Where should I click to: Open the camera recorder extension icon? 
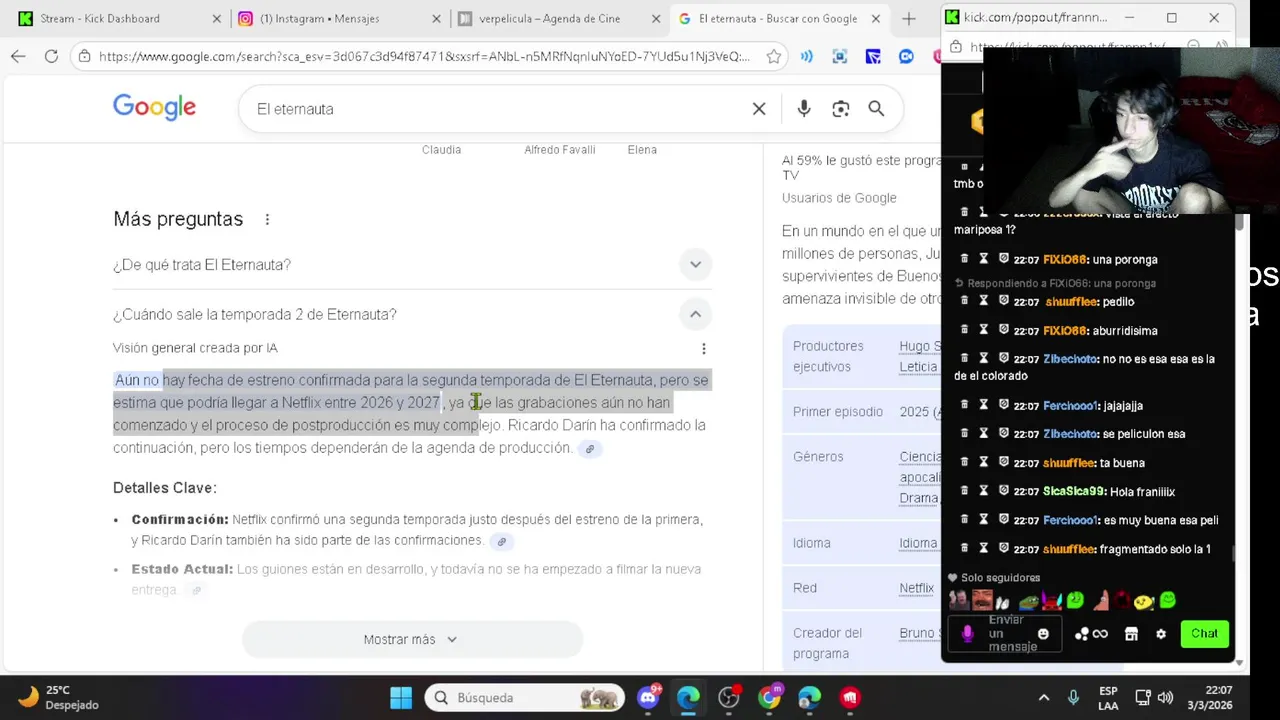tap(906, 57)
